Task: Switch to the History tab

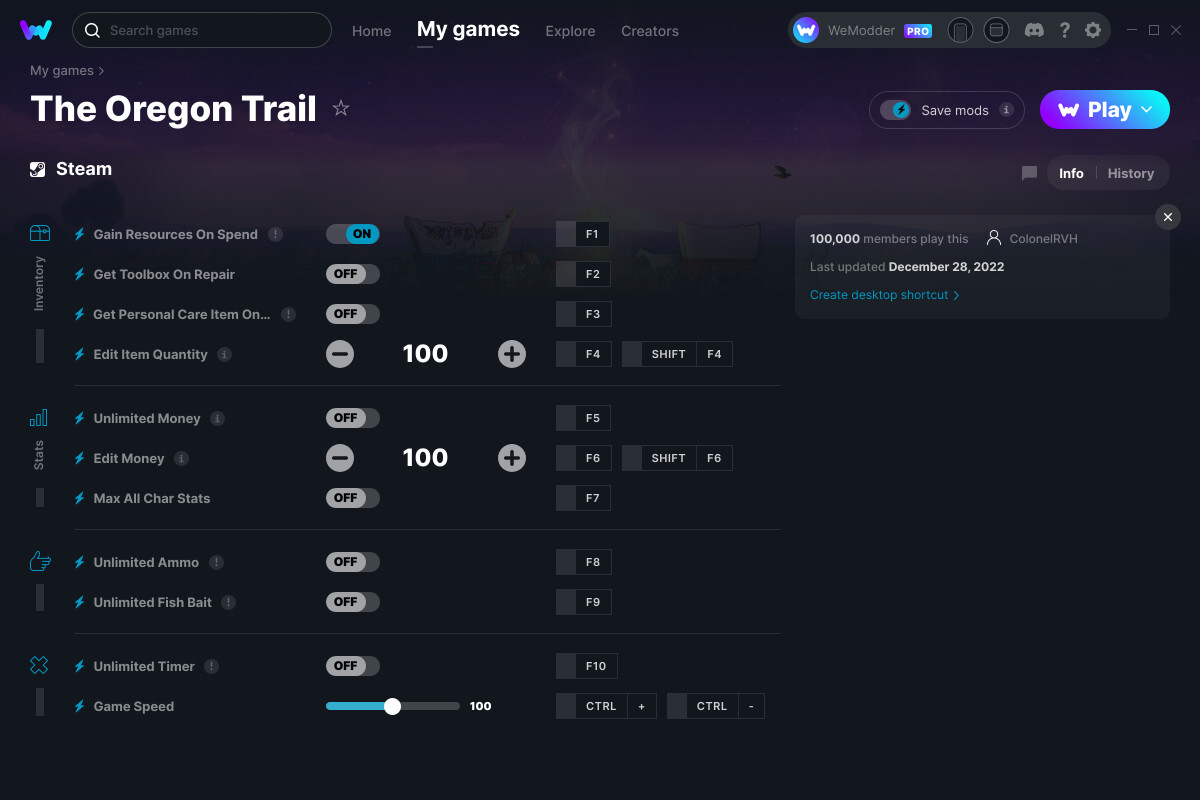Action: (x=1131, y=173)
